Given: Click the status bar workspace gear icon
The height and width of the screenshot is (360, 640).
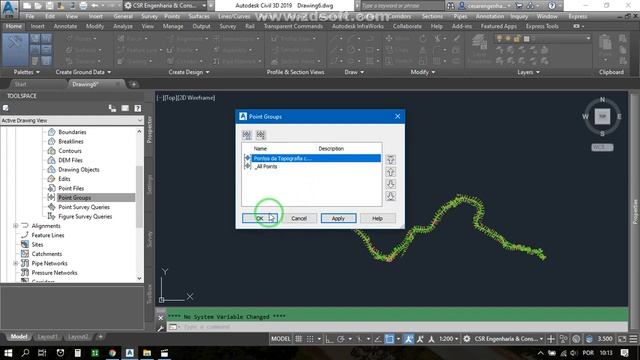Looking at the screenshot, I should pos(467,339).
